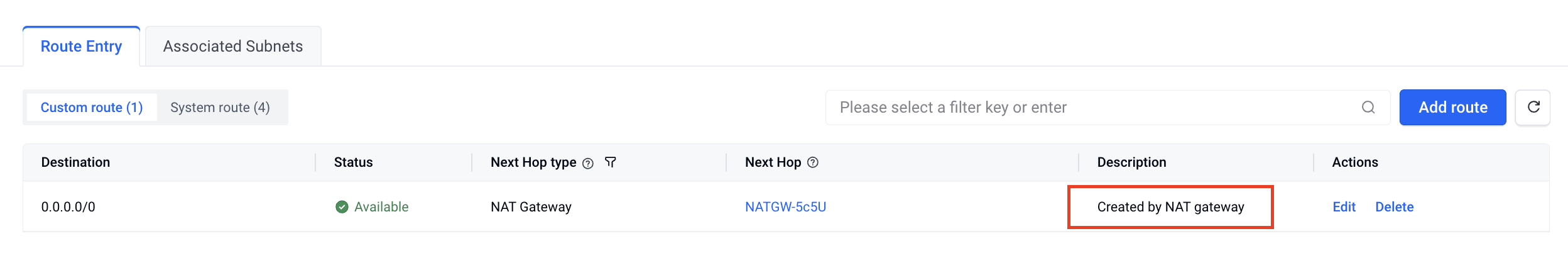Switch to the Custom route (1) view
This screenshot has width=1568, height=253.
click(92, 108)
